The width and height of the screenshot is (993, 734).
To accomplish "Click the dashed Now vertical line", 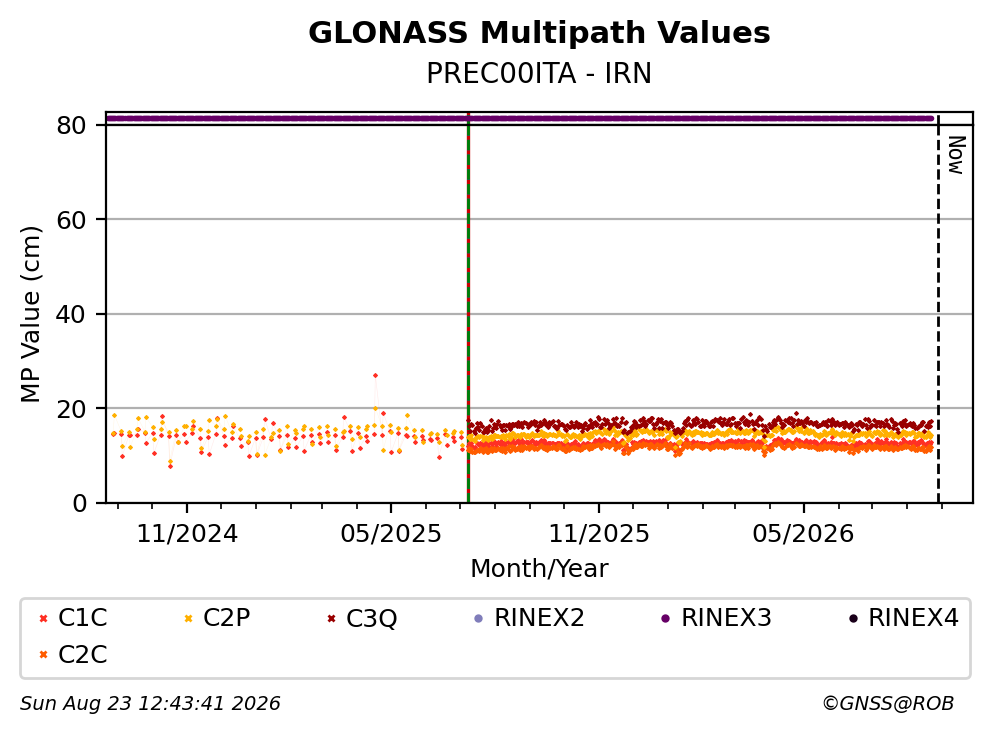I will pyautogui.click(x=938, y=308).
